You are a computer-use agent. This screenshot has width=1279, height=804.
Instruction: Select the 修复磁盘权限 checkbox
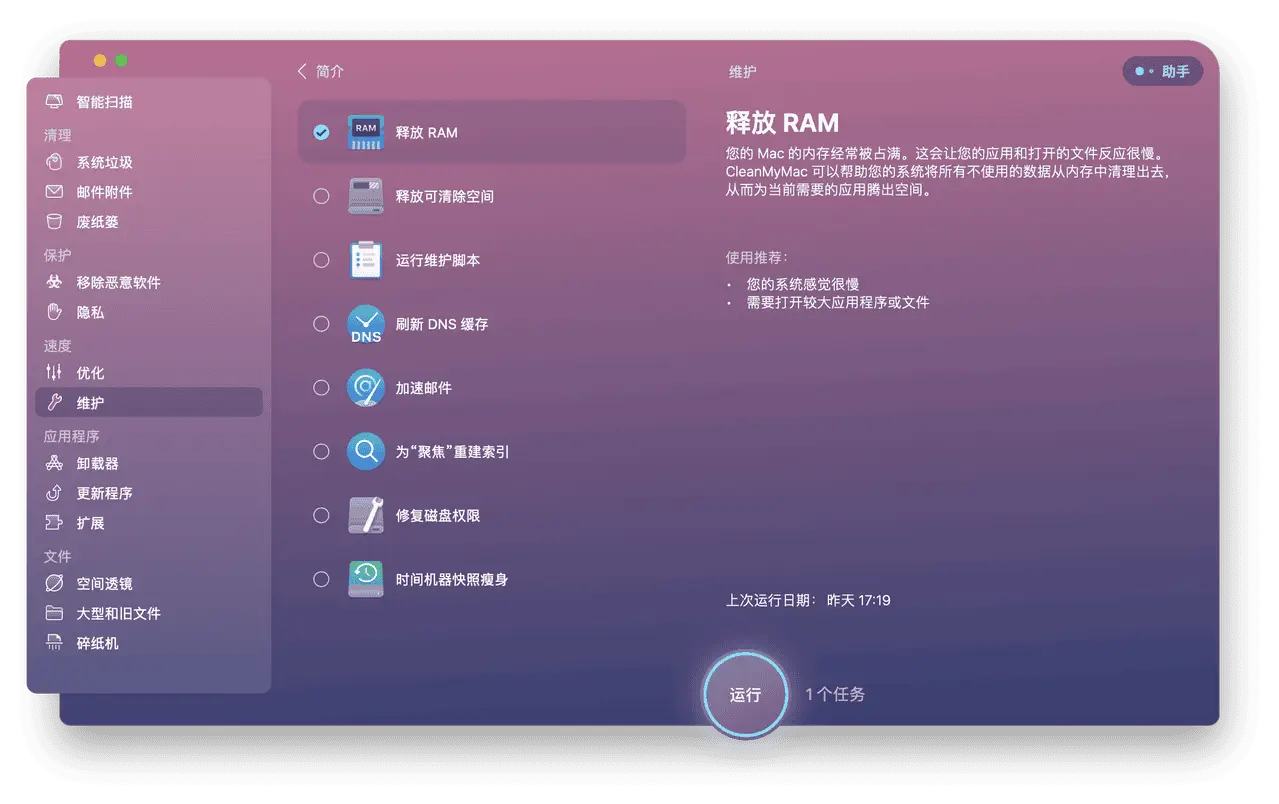pos(321,515)
